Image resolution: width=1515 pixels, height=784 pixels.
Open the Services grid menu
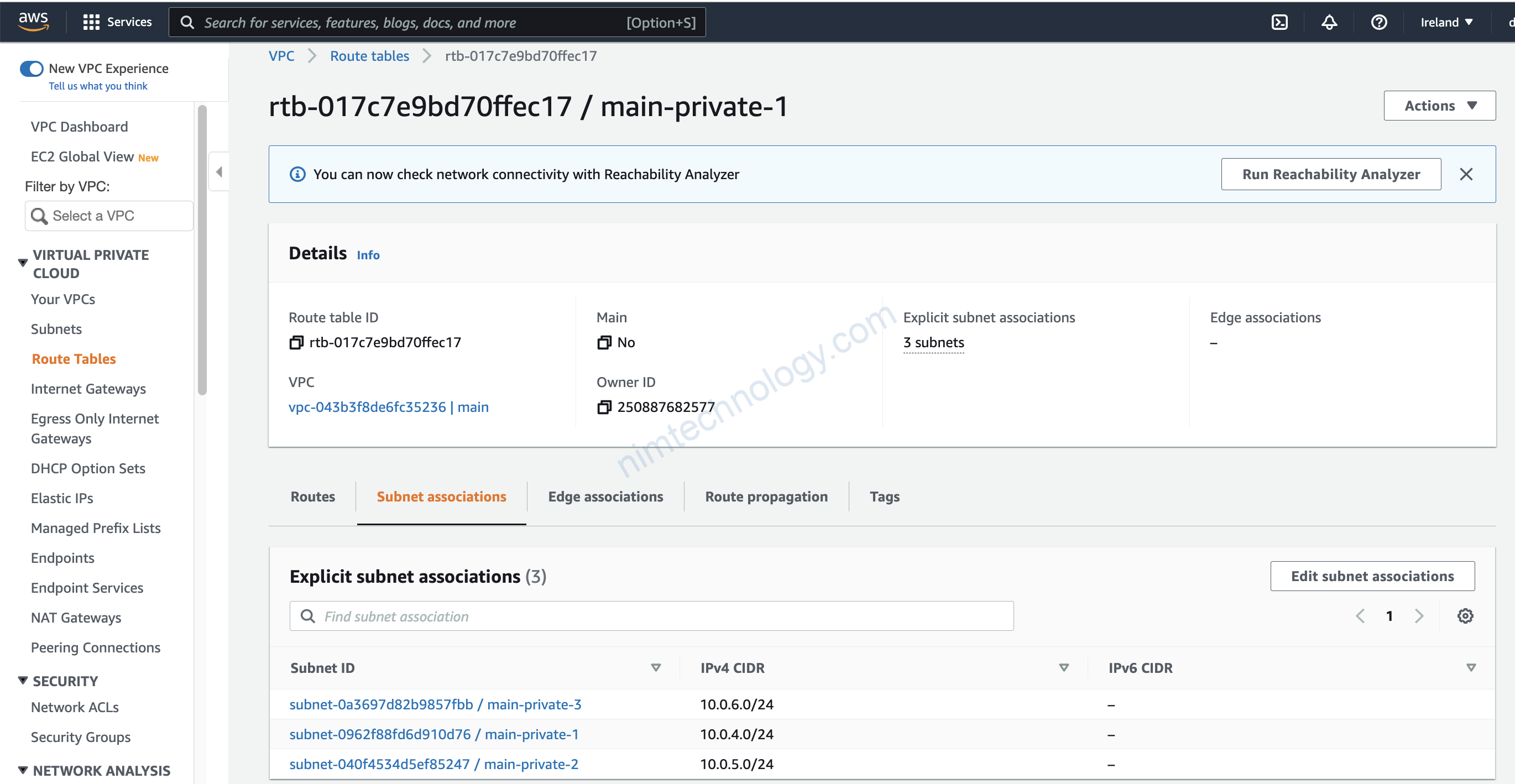click(118, 22)
